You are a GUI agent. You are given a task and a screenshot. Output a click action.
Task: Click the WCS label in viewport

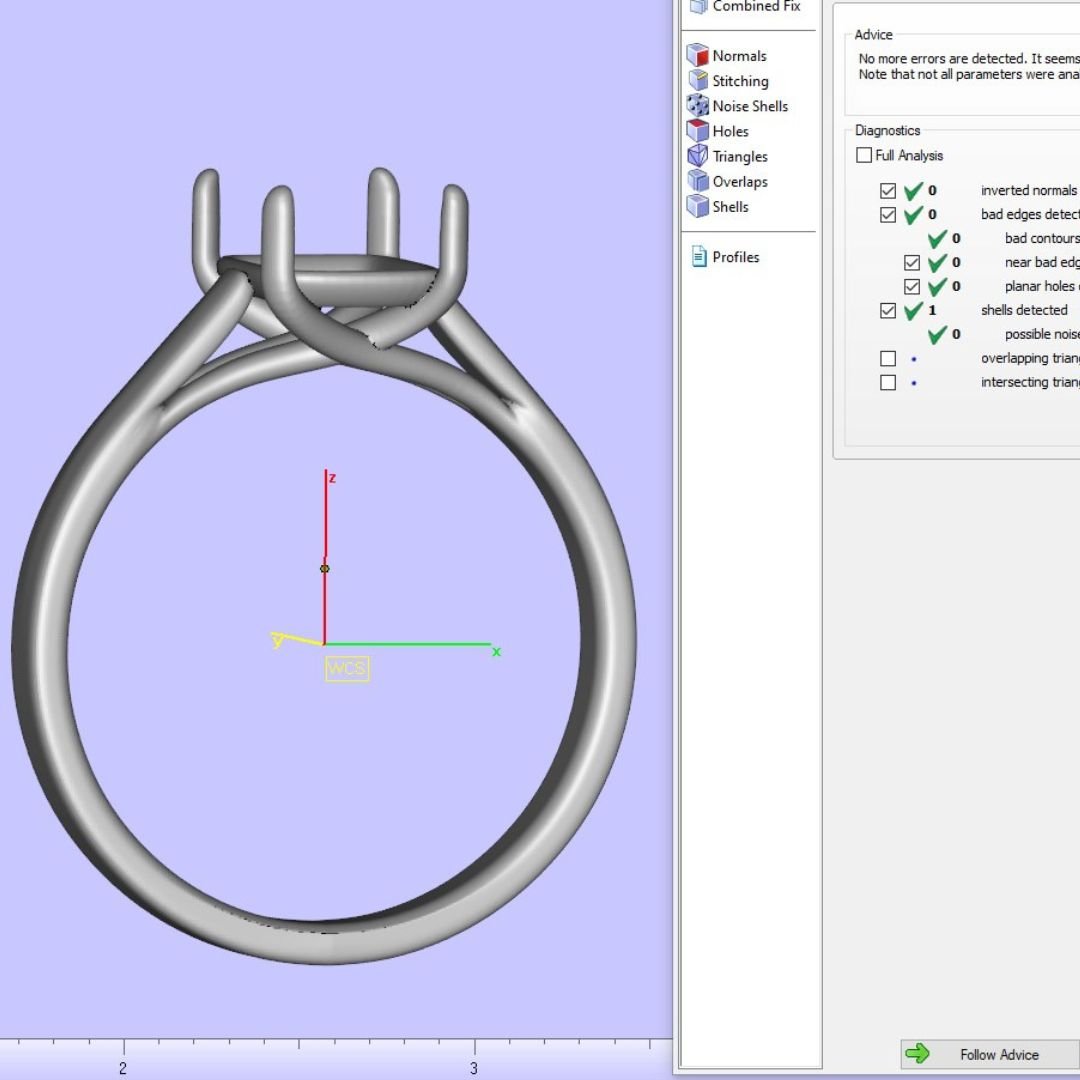pyautogui.click(x=347, y=668)
